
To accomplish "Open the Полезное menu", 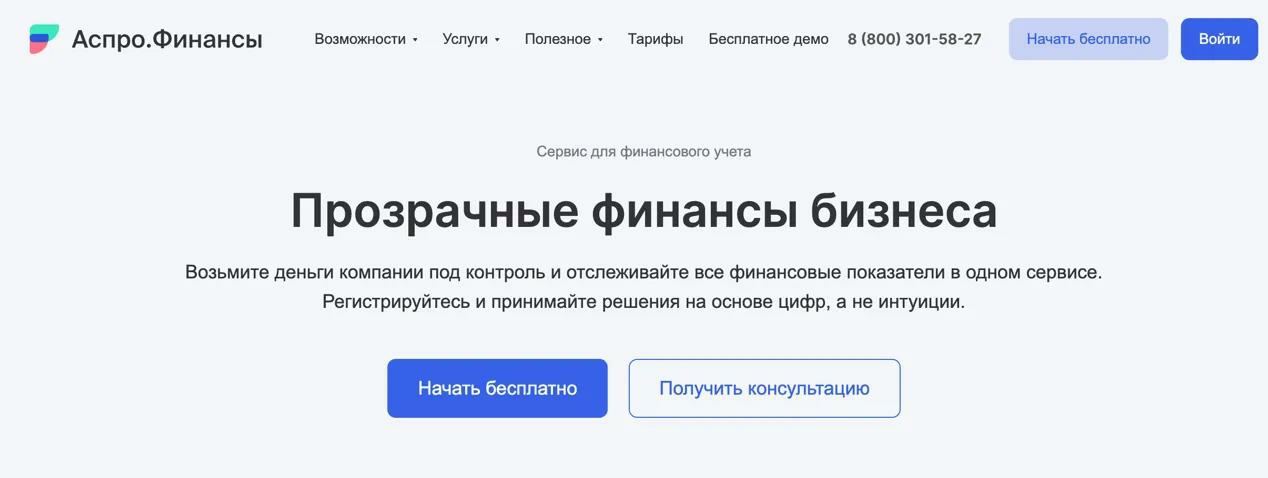I will [557, 39].
